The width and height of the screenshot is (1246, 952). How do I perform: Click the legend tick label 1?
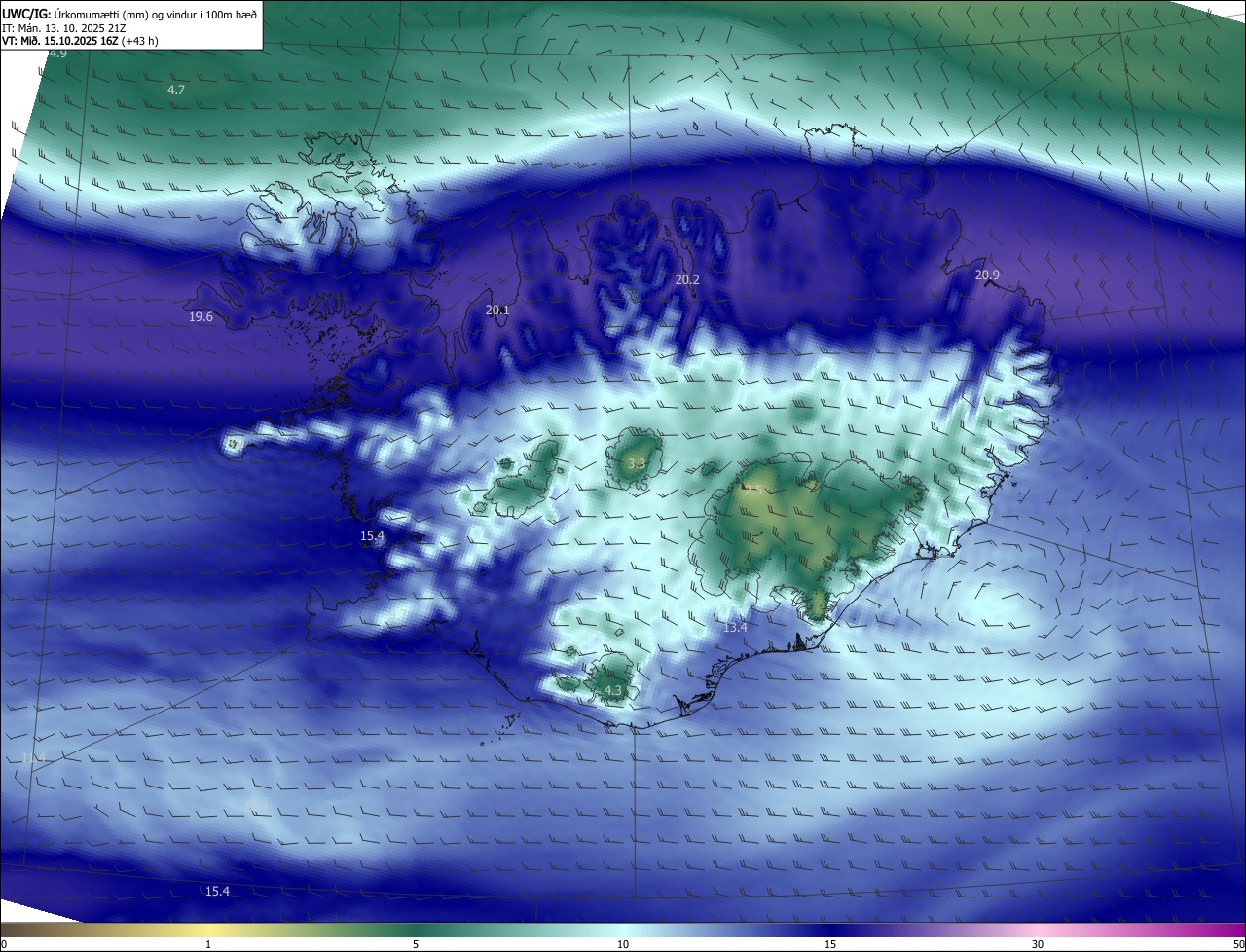pyautogui.click(x=208, y=944)
